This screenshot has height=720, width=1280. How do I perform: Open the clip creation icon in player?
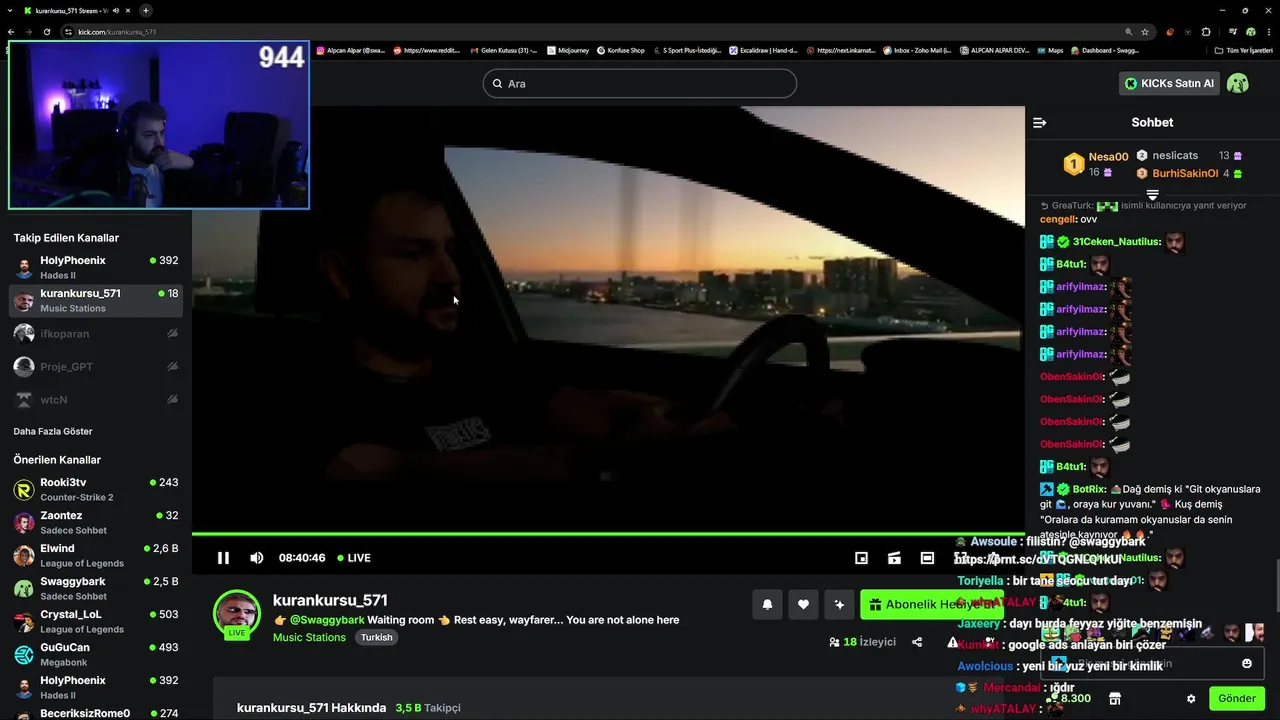tap(895, 558)
